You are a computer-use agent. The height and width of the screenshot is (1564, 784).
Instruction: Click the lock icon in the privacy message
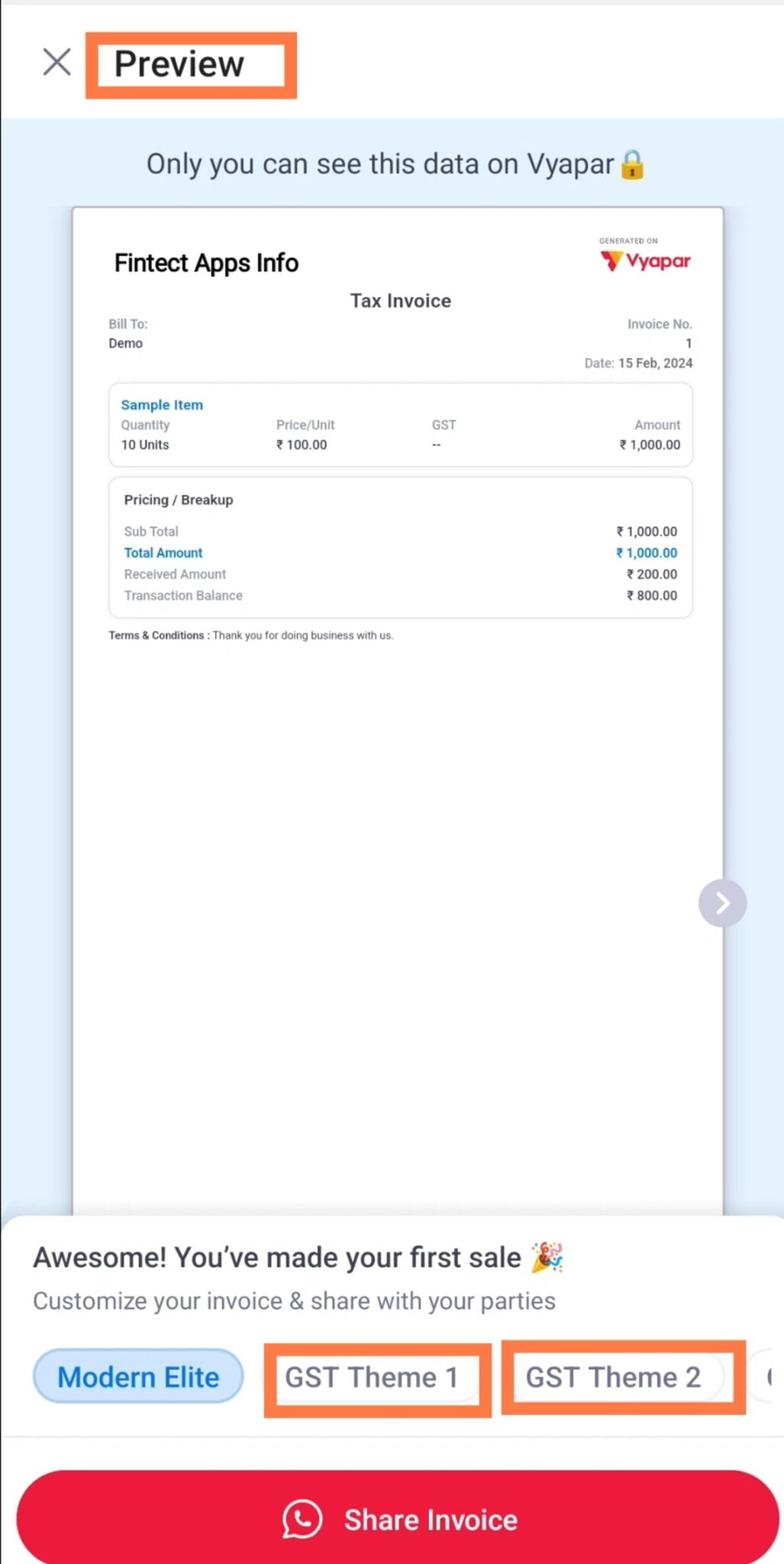[632, 163]
